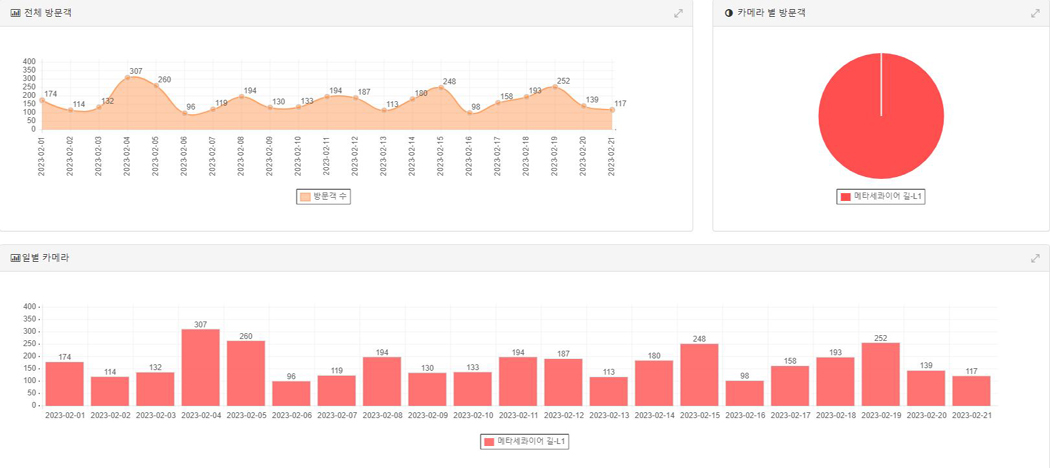Select the 2023-02-01 bar showing 174
Viewport: 1050px width, 468px height.
point(64,384)
